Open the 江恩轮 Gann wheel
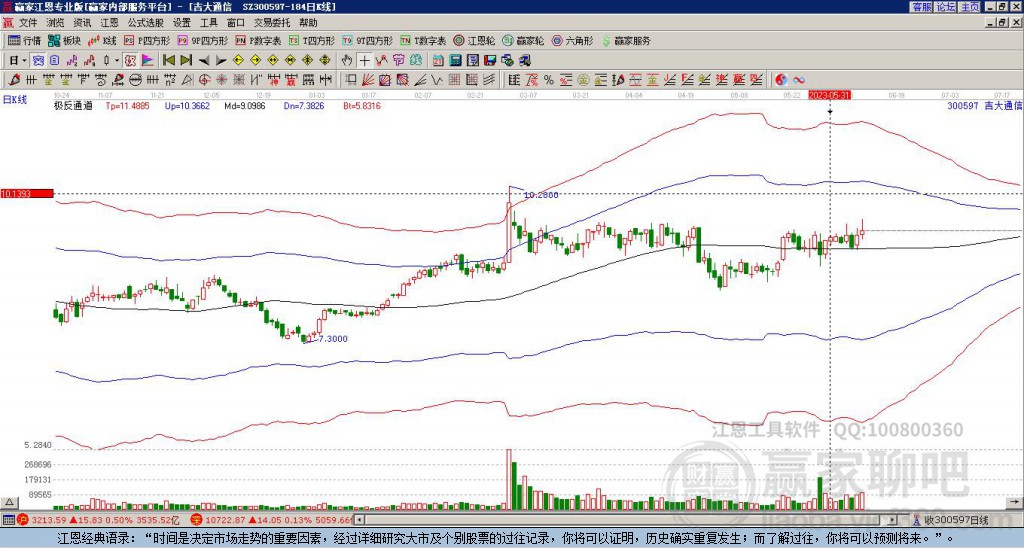This screenshot has width=1024, height=548. click(475, 40)
